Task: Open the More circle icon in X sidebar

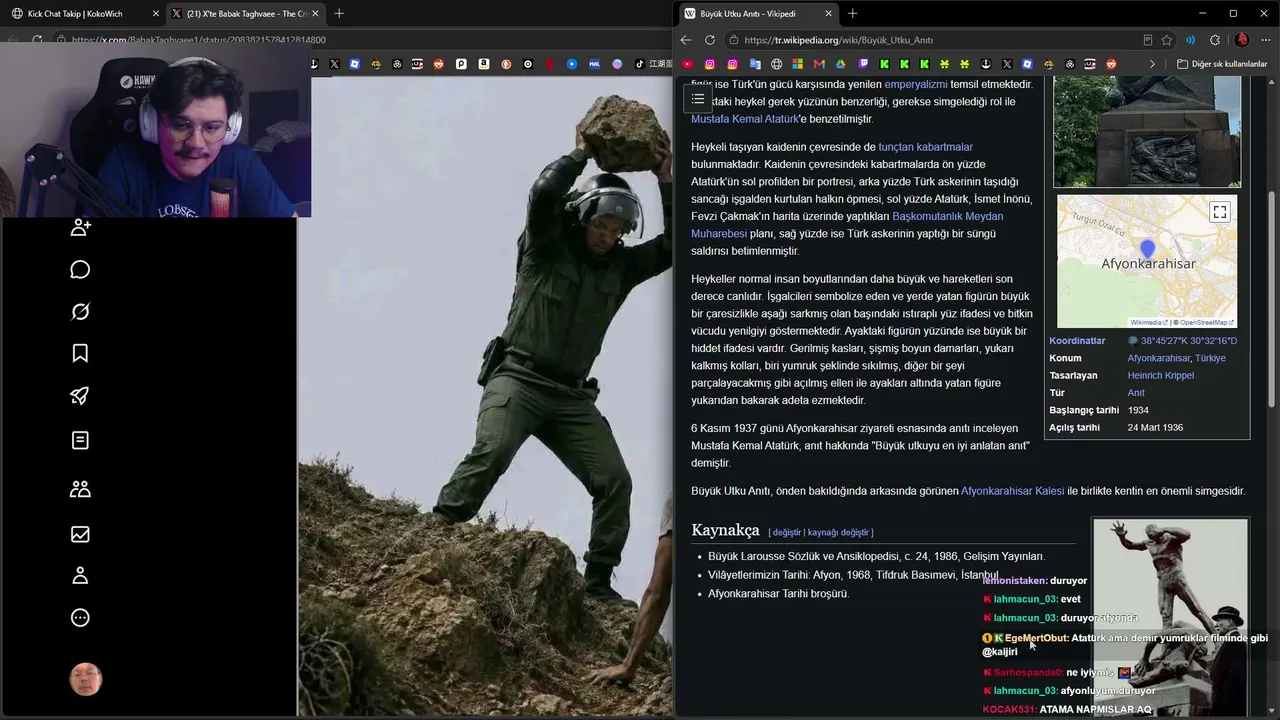Action: point(81,618)
